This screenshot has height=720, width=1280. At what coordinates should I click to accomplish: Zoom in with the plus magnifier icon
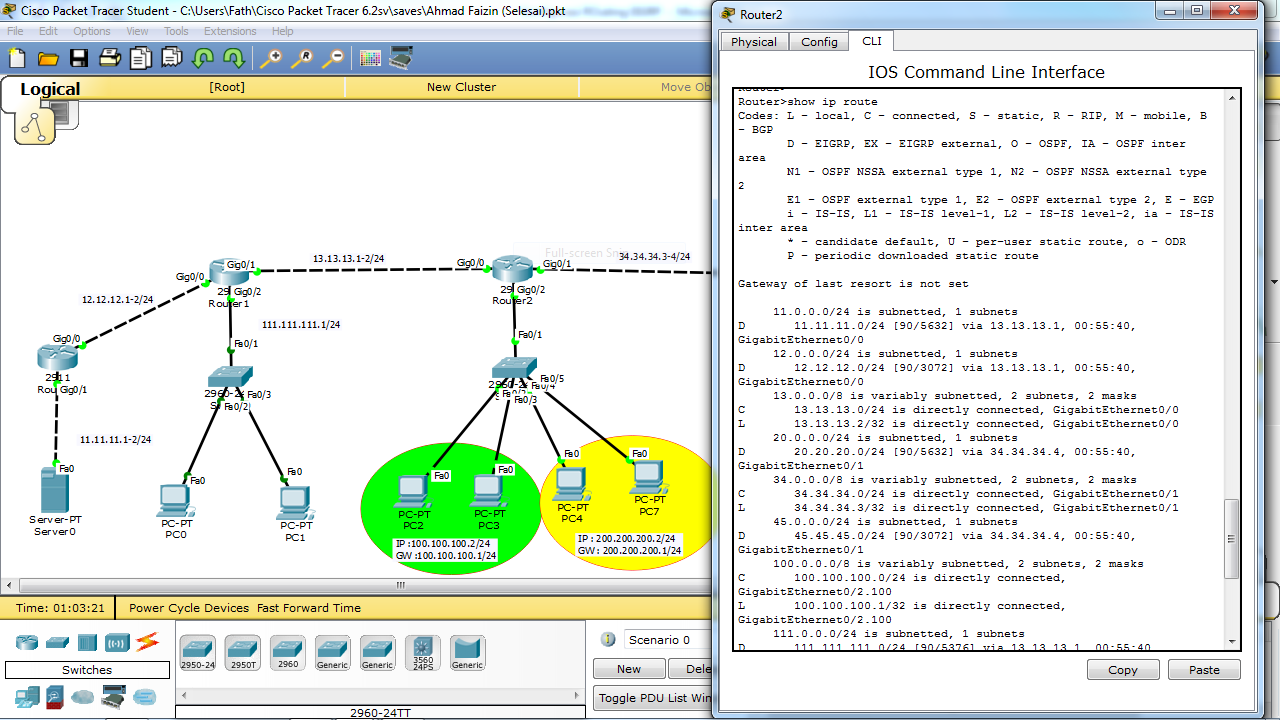pos(270,58)
